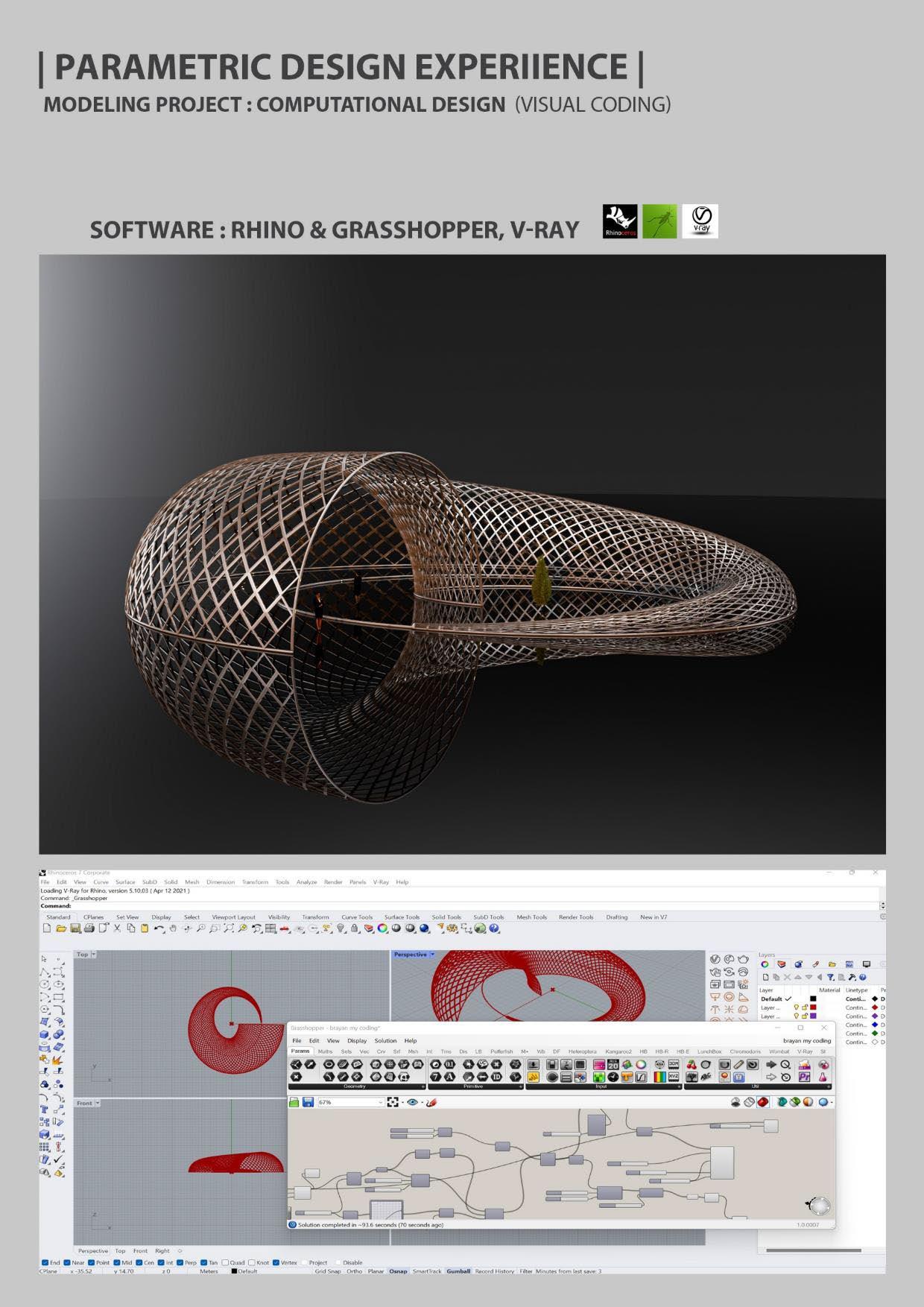The height and width of the screenshot is (1307, 924).
Task: Select the Pan hand tool in Rhino toolbar
Action: tap(174, 928)
